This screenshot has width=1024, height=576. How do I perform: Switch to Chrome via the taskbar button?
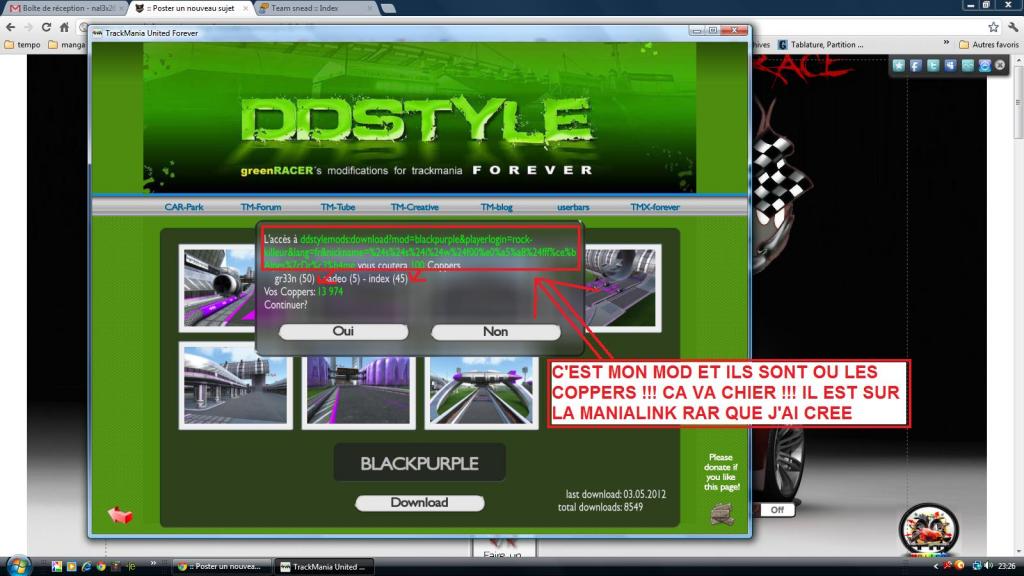pos(221,566)
